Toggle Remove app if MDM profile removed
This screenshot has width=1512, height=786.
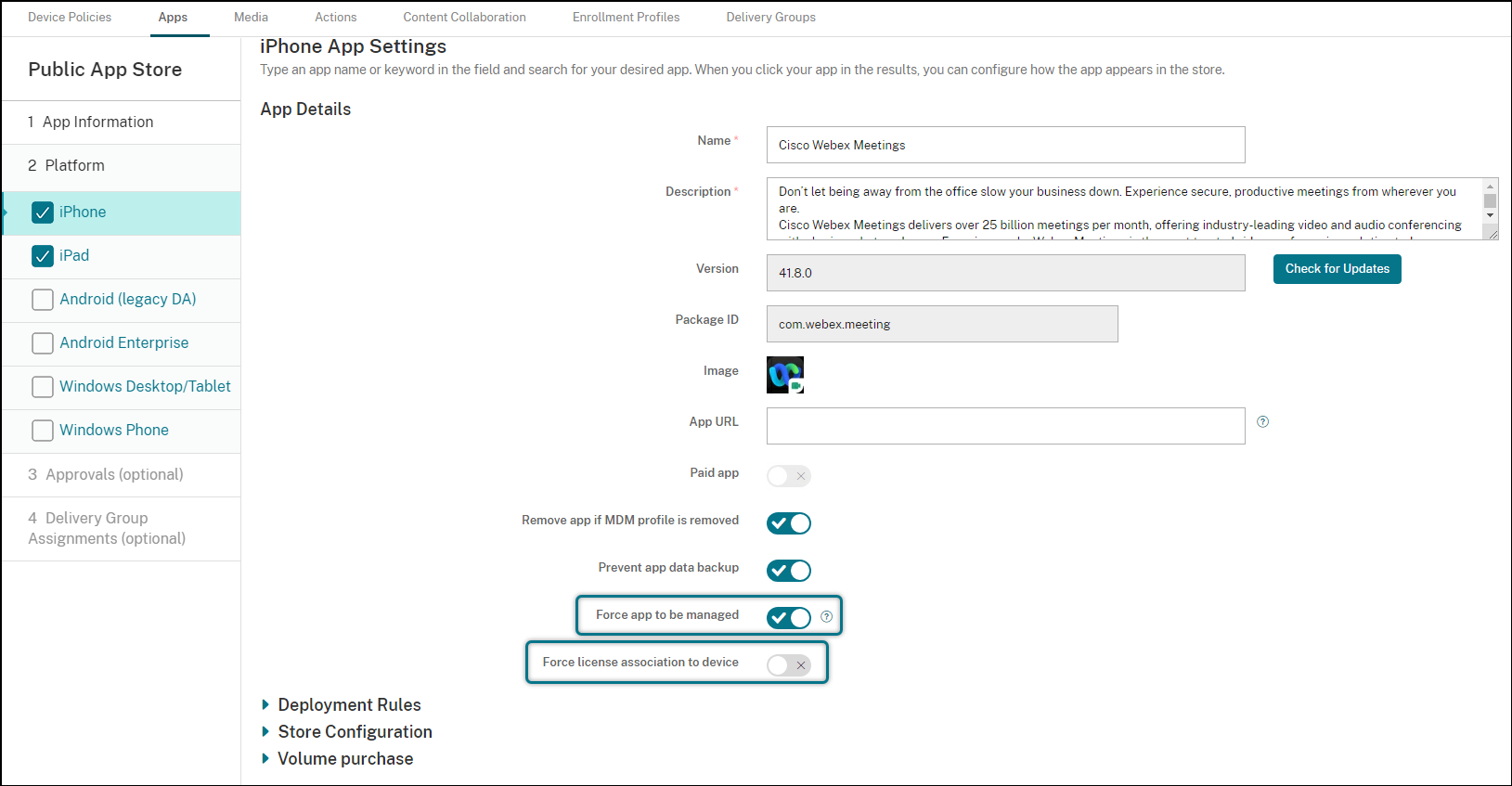[788, 523]
